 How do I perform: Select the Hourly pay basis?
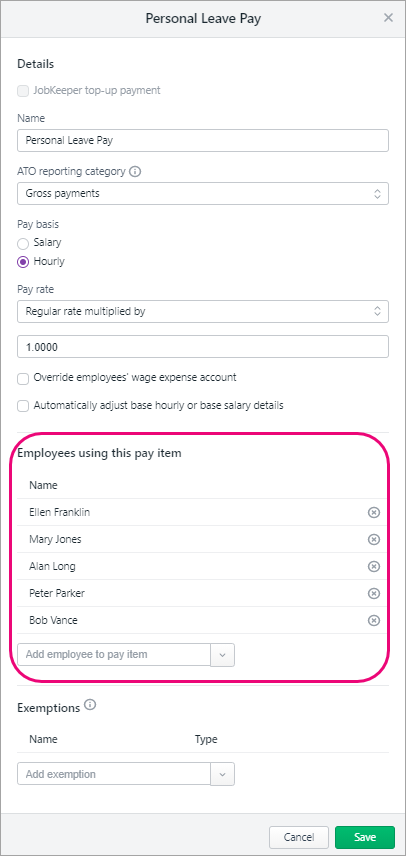pyautogui.click(x=23, y=262)
